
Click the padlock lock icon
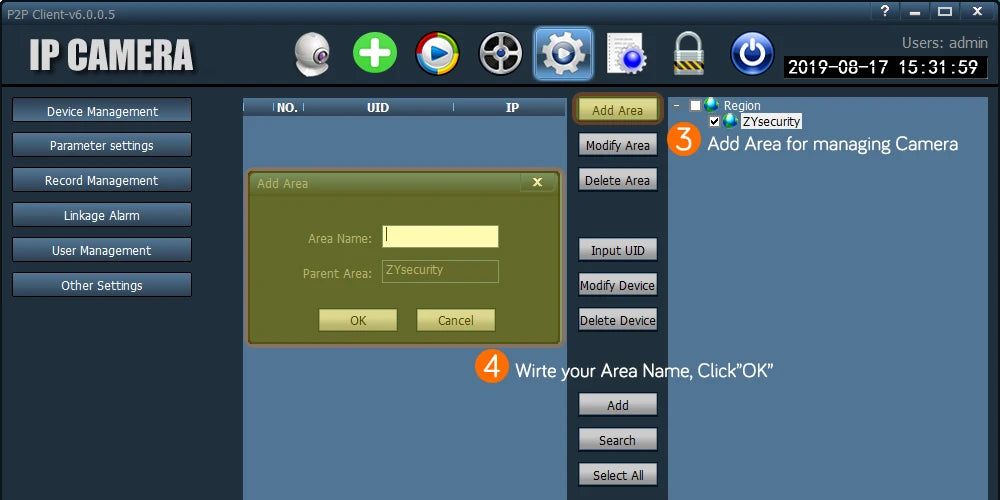click(x=689, y=54)
